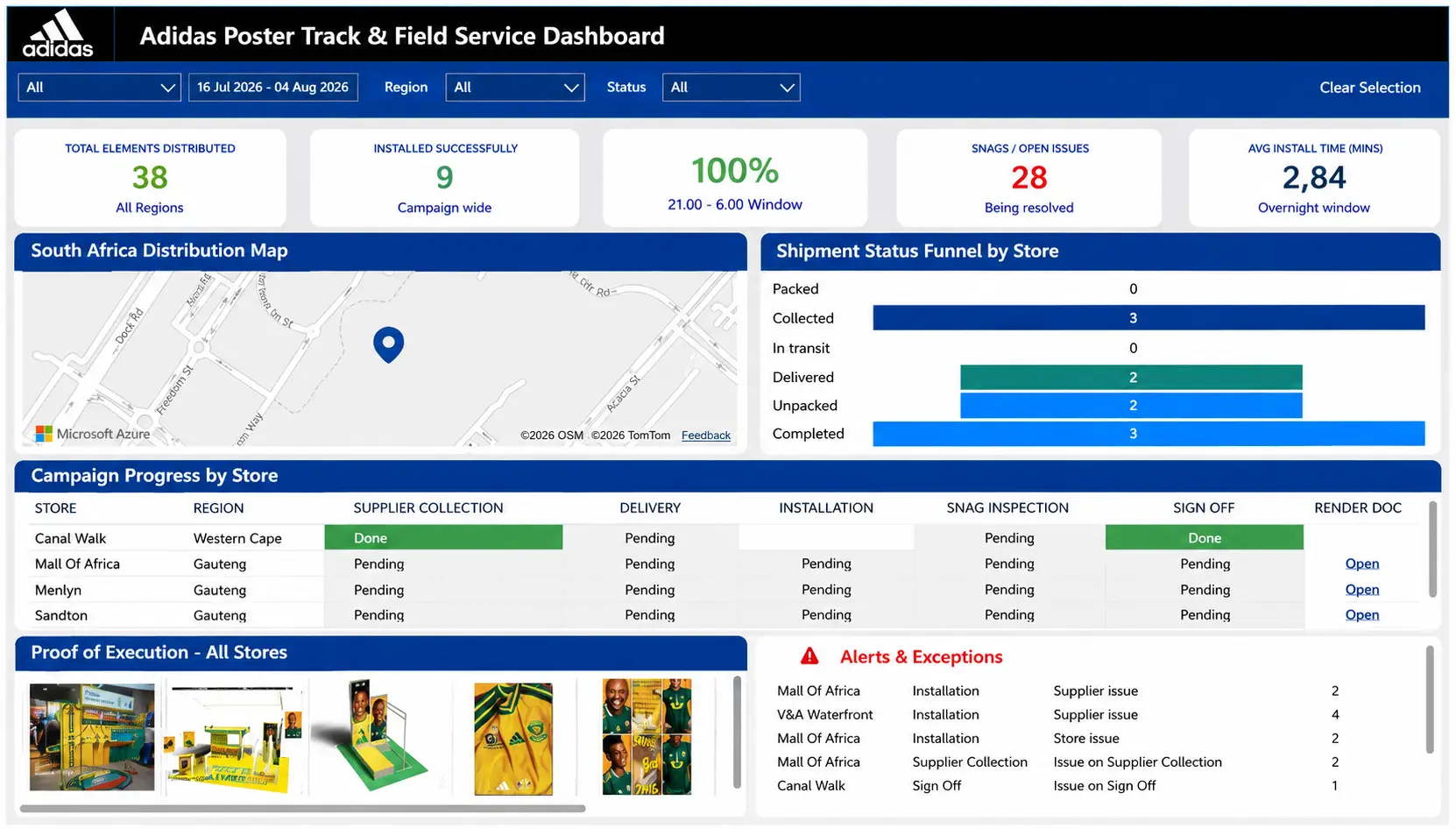1456x829 pixels.
Task: Click Canal Walk Supplier Collection Done cell
Action: click(x=443, y=538)
